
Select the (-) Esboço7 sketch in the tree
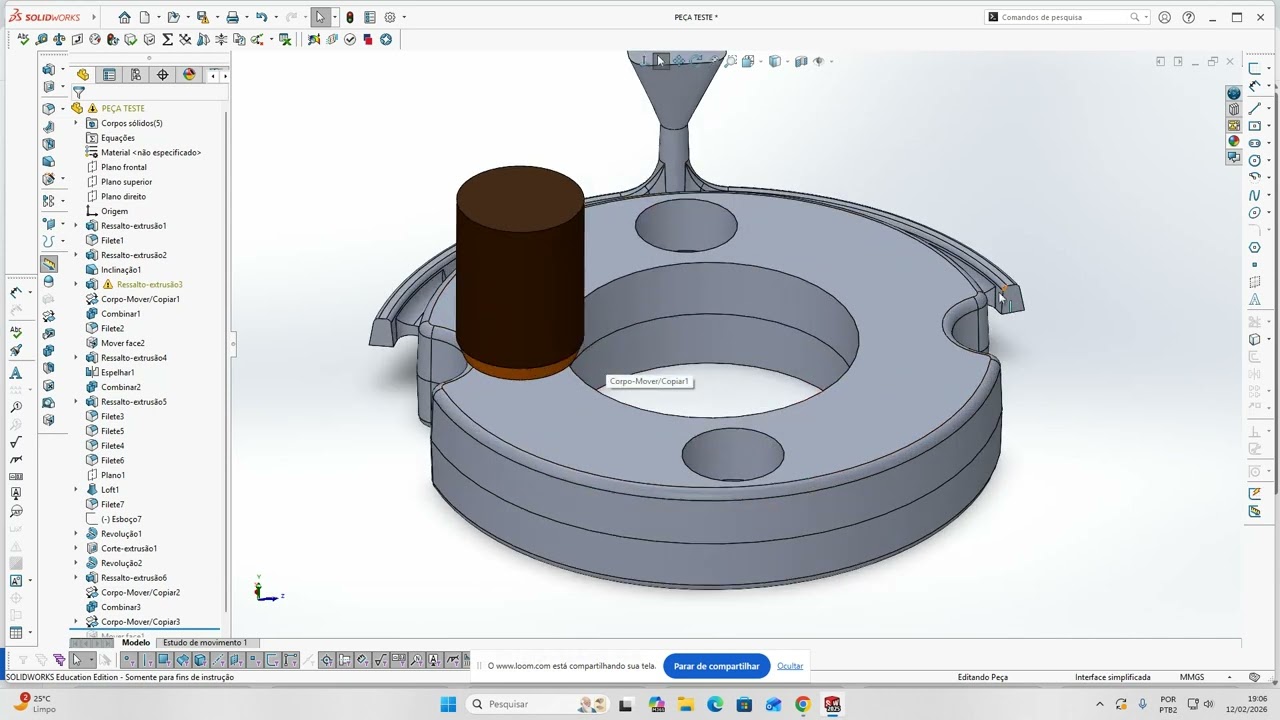(121, 519)
